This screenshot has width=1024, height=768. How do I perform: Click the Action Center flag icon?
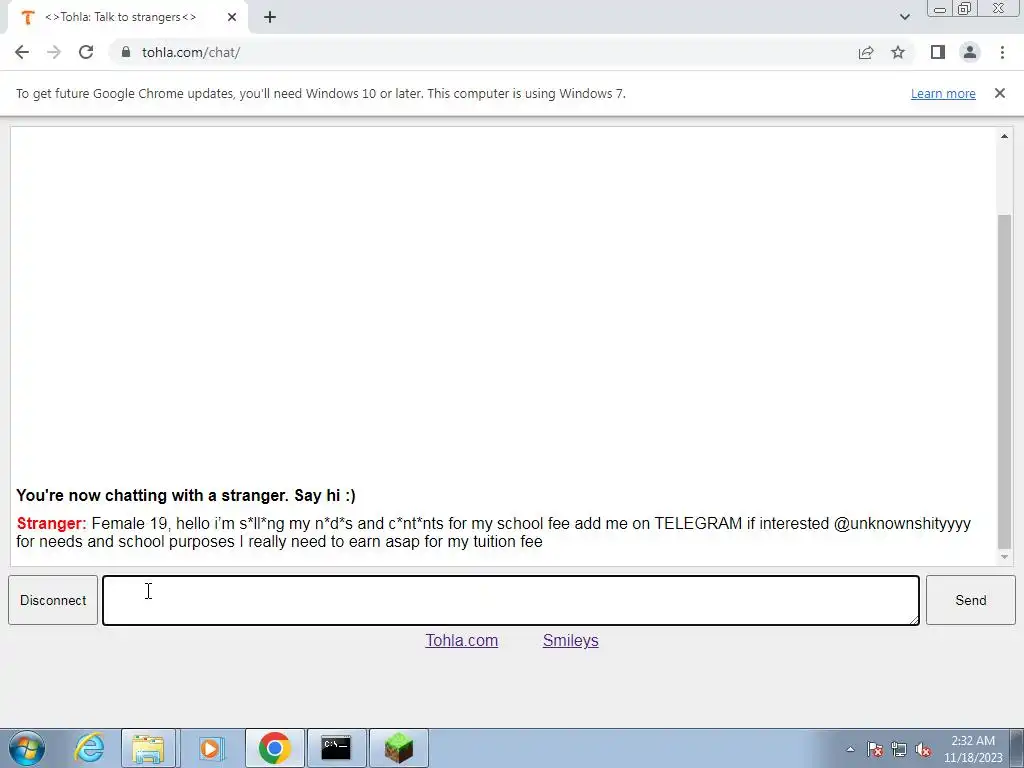tap(875, 749)
